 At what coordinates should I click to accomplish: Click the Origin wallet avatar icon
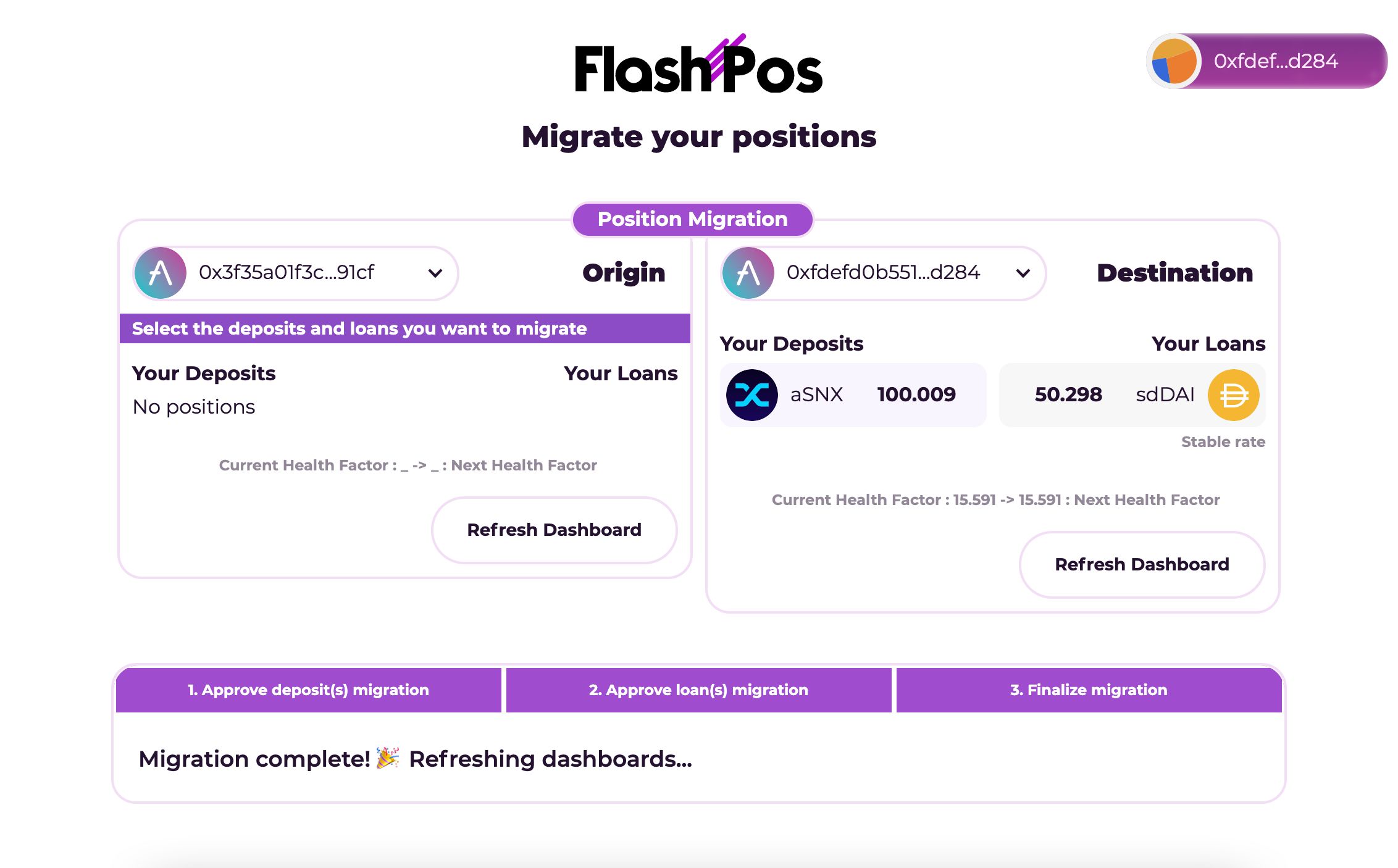click(x=159, y=273)
